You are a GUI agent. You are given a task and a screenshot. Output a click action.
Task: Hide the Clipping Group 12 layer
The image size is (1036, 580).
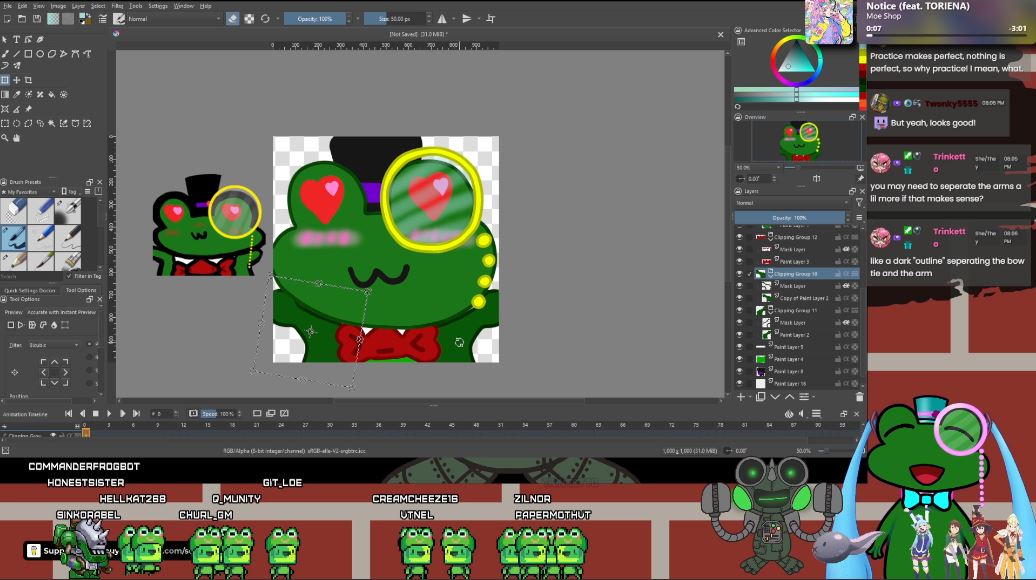click(740, 237)
